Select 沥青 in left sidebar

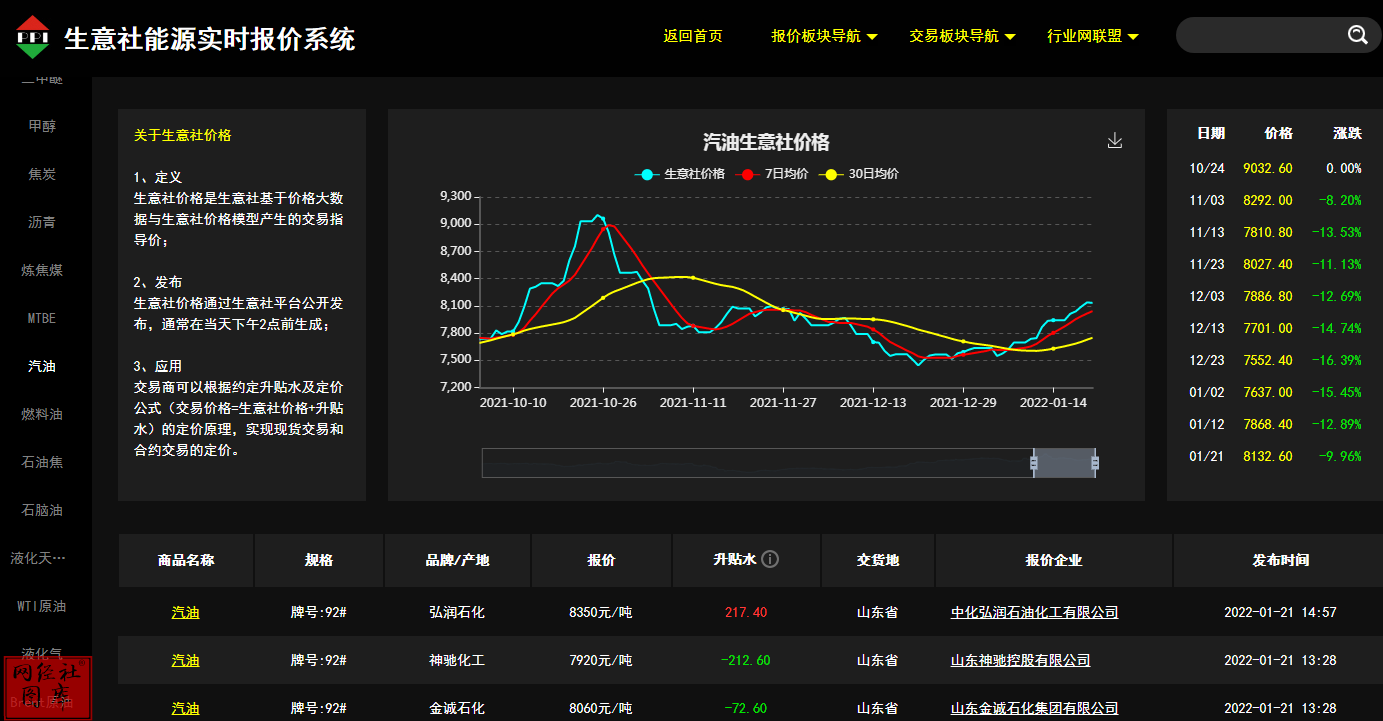tap(42, 222)
